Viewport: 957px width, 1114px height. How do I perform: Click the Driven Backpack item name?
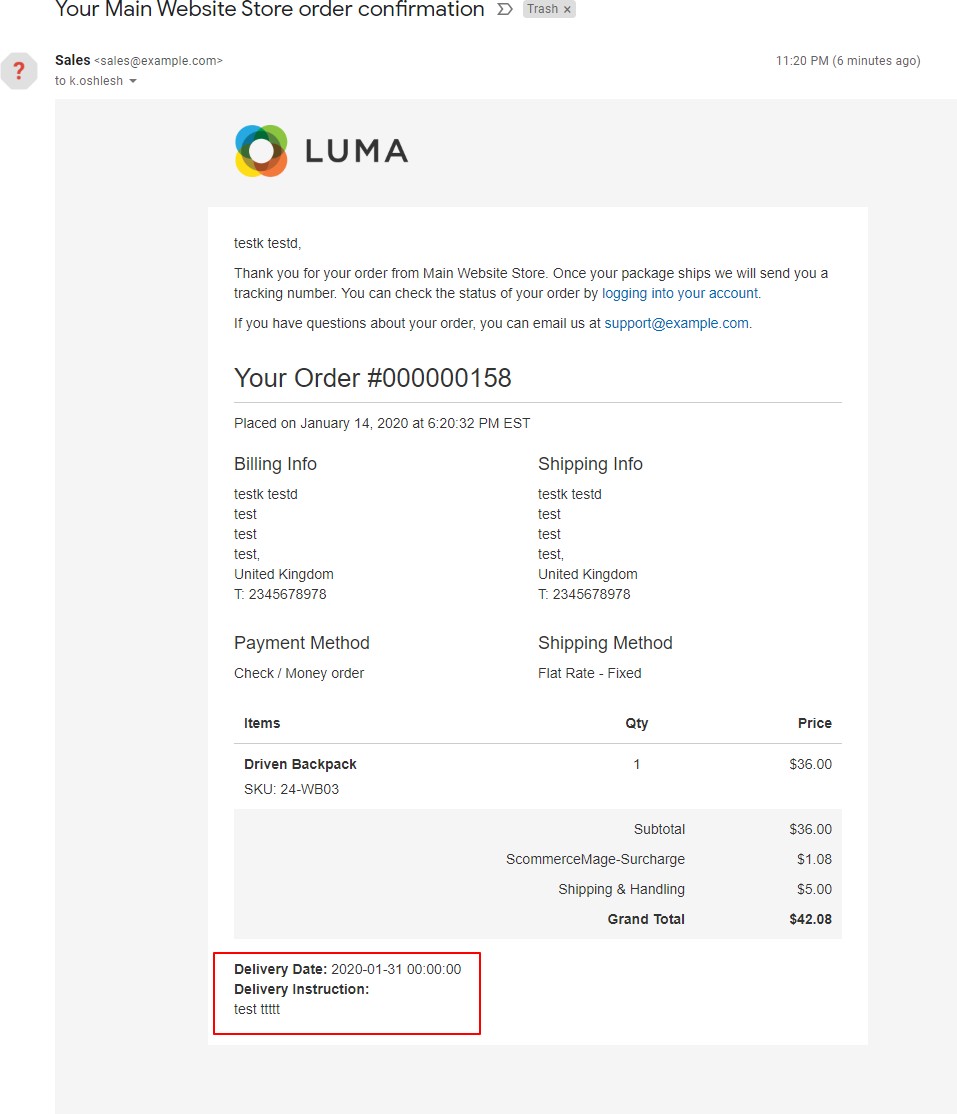300,764
